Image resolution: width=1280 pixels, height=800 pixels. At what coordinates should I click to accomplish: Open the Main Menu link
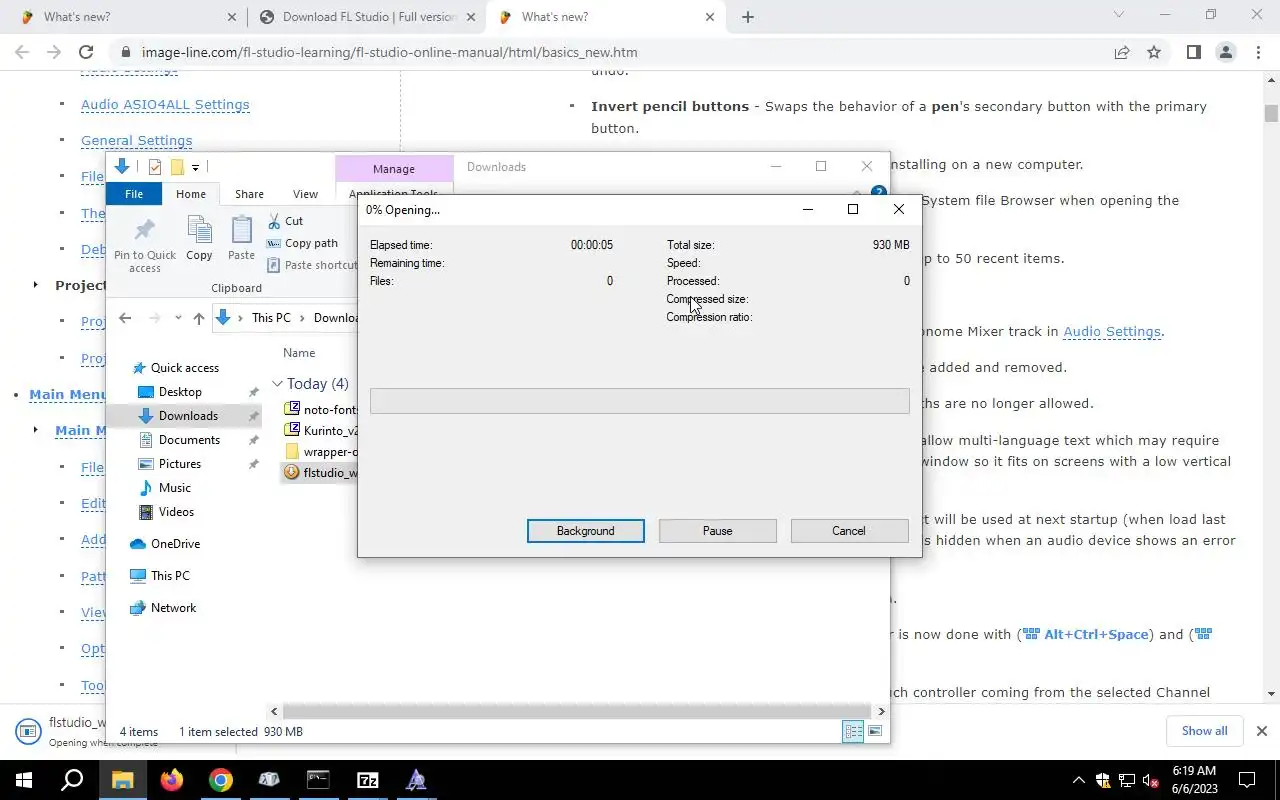68,394
